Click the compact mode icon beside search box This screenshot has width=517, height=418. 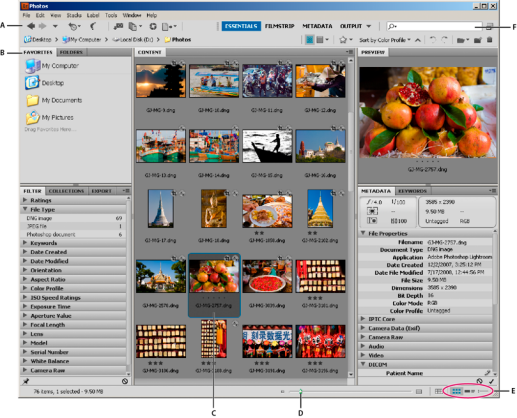489,26
